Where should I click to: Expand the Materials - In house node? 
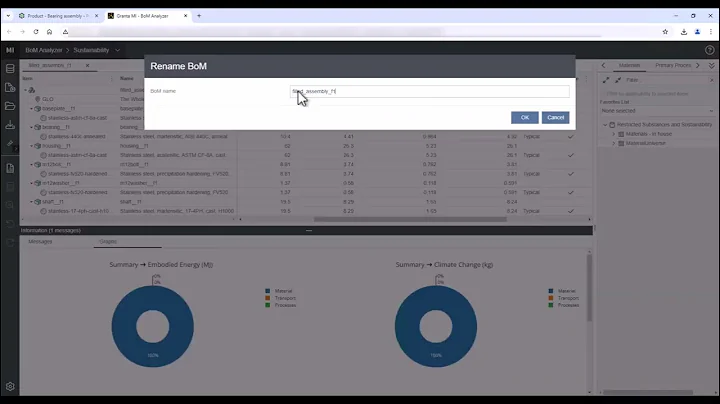point(613,134)
